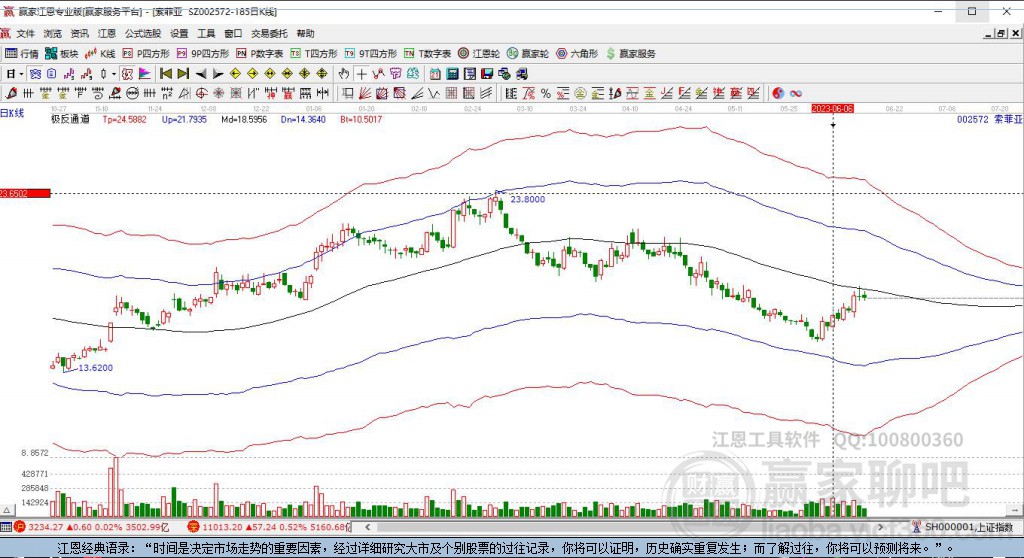The width and height of the screenshot is (1024, 558).
Task: Open the 文件 menu
Action: pos(25,33)
